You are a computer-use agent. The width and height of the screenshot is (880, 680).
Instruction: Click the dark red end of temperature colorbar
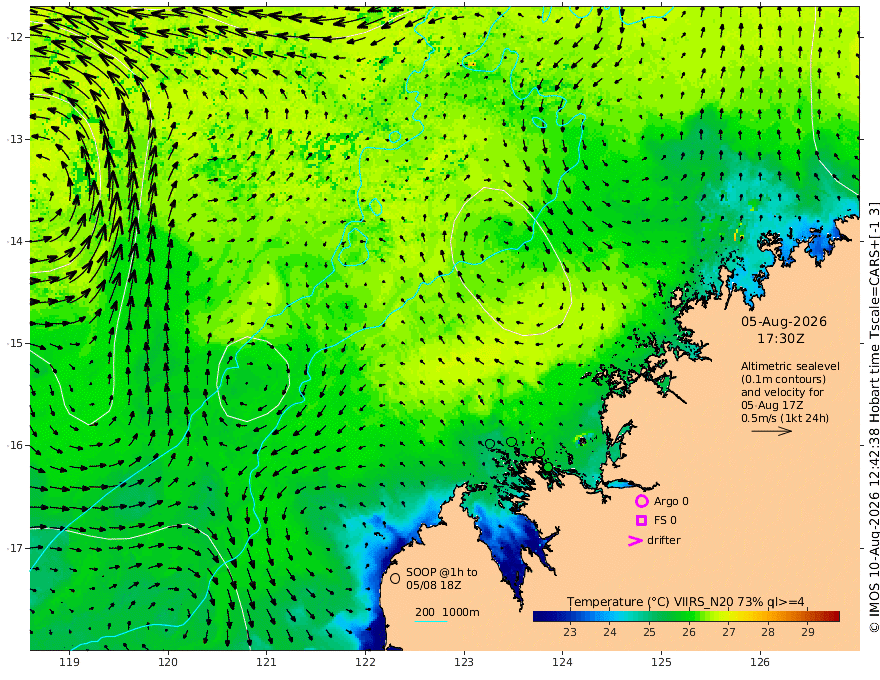point(834,617)
